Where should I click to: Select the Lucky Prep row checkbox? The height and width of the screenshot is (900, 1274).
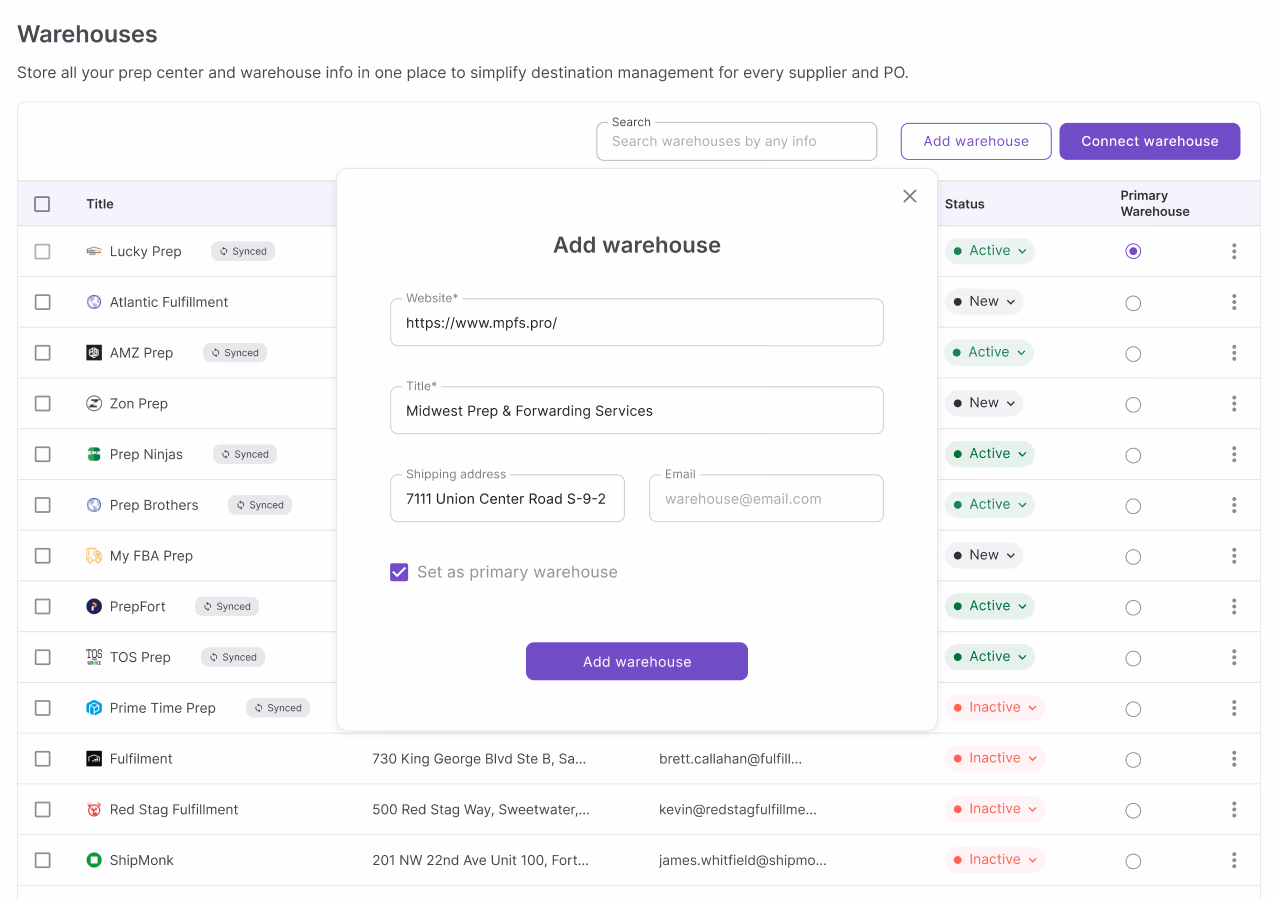coord(42,251)
